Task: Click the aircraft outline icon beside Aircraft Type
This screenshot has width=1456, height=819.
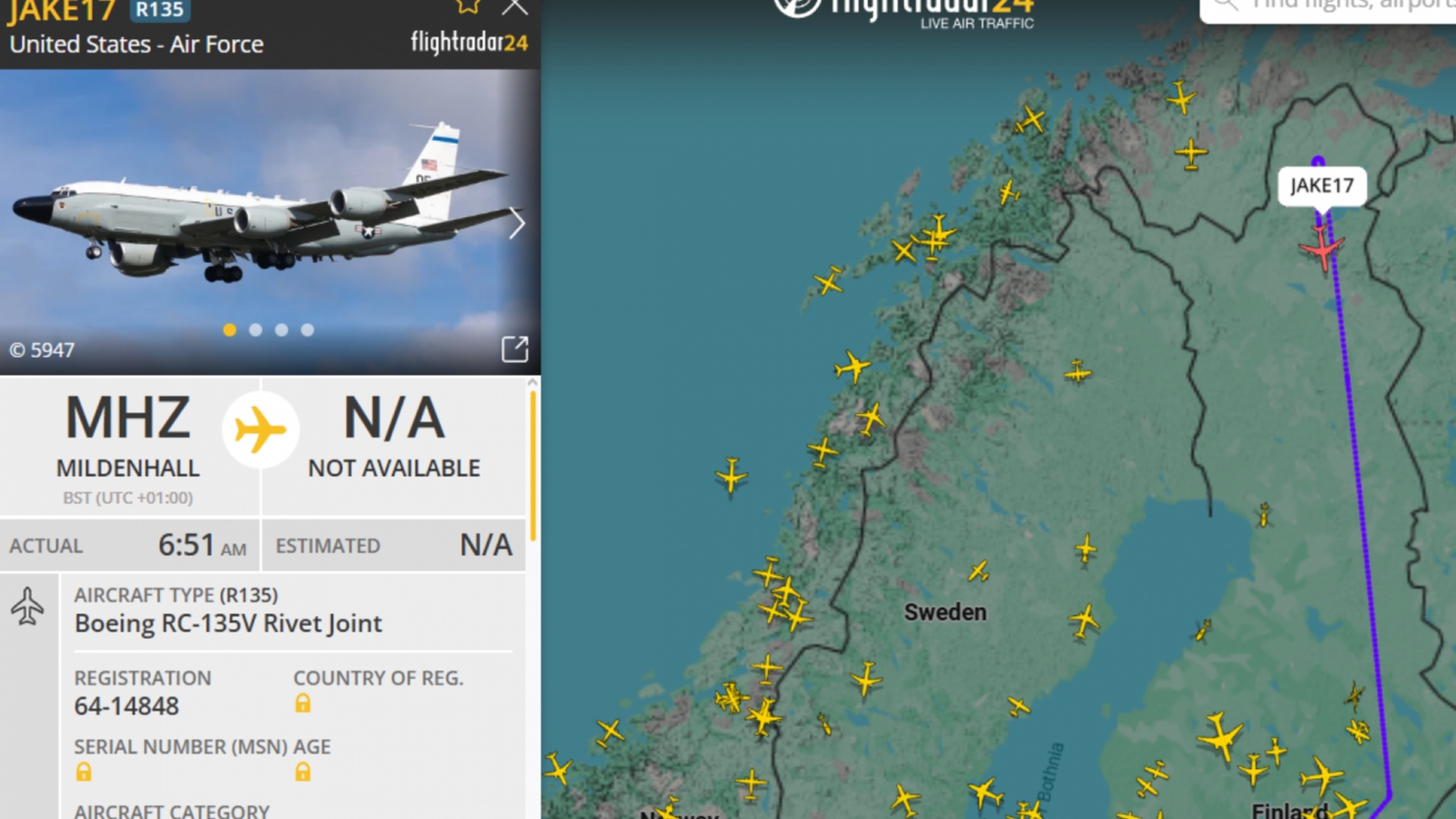Action: coord(27,607)
